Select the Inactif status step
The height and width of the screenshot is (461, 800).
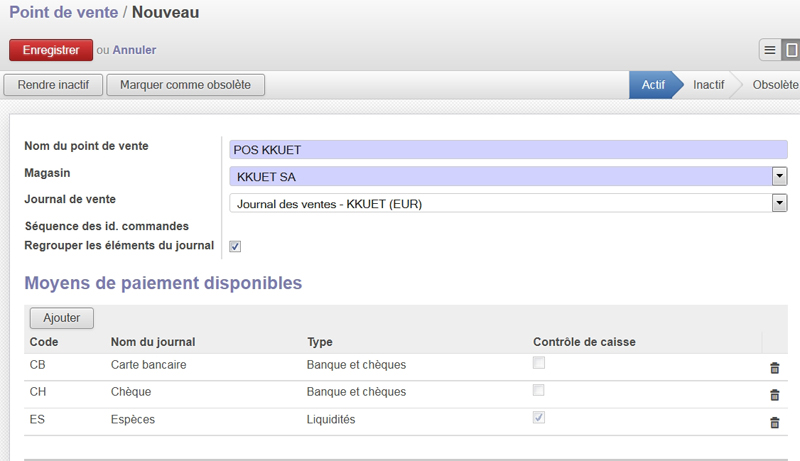(x=708, y=85)
